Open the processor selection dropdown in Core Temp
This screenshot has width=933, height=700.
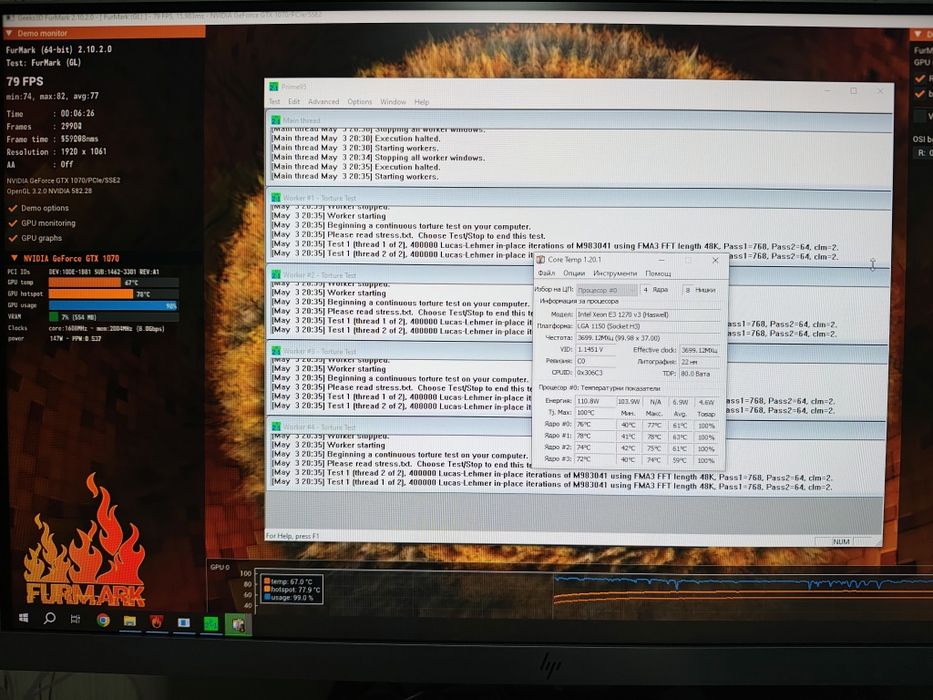[607, 290]
